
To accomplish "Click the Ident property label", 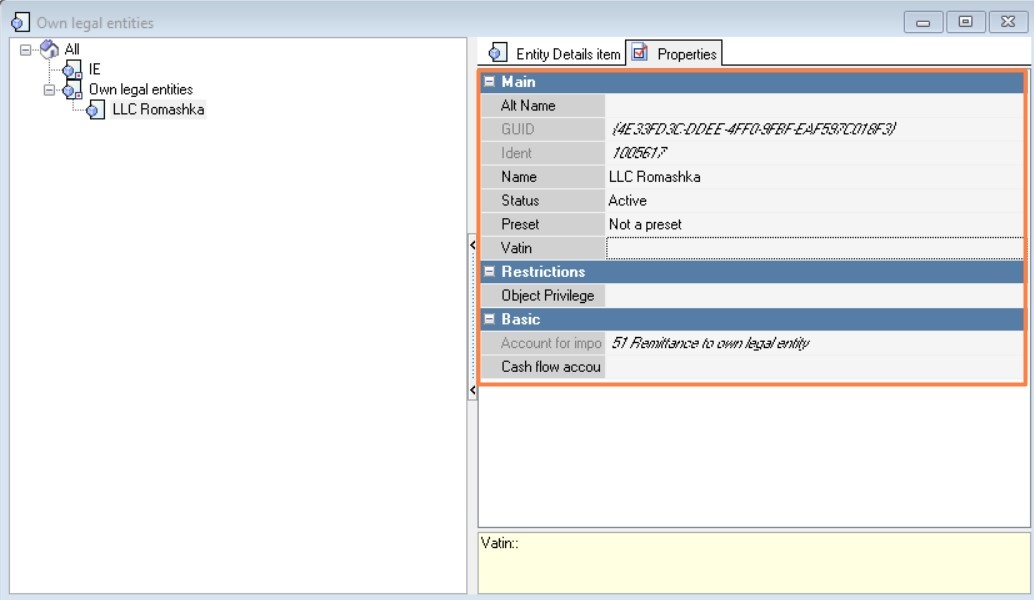I will coord(516,153).
